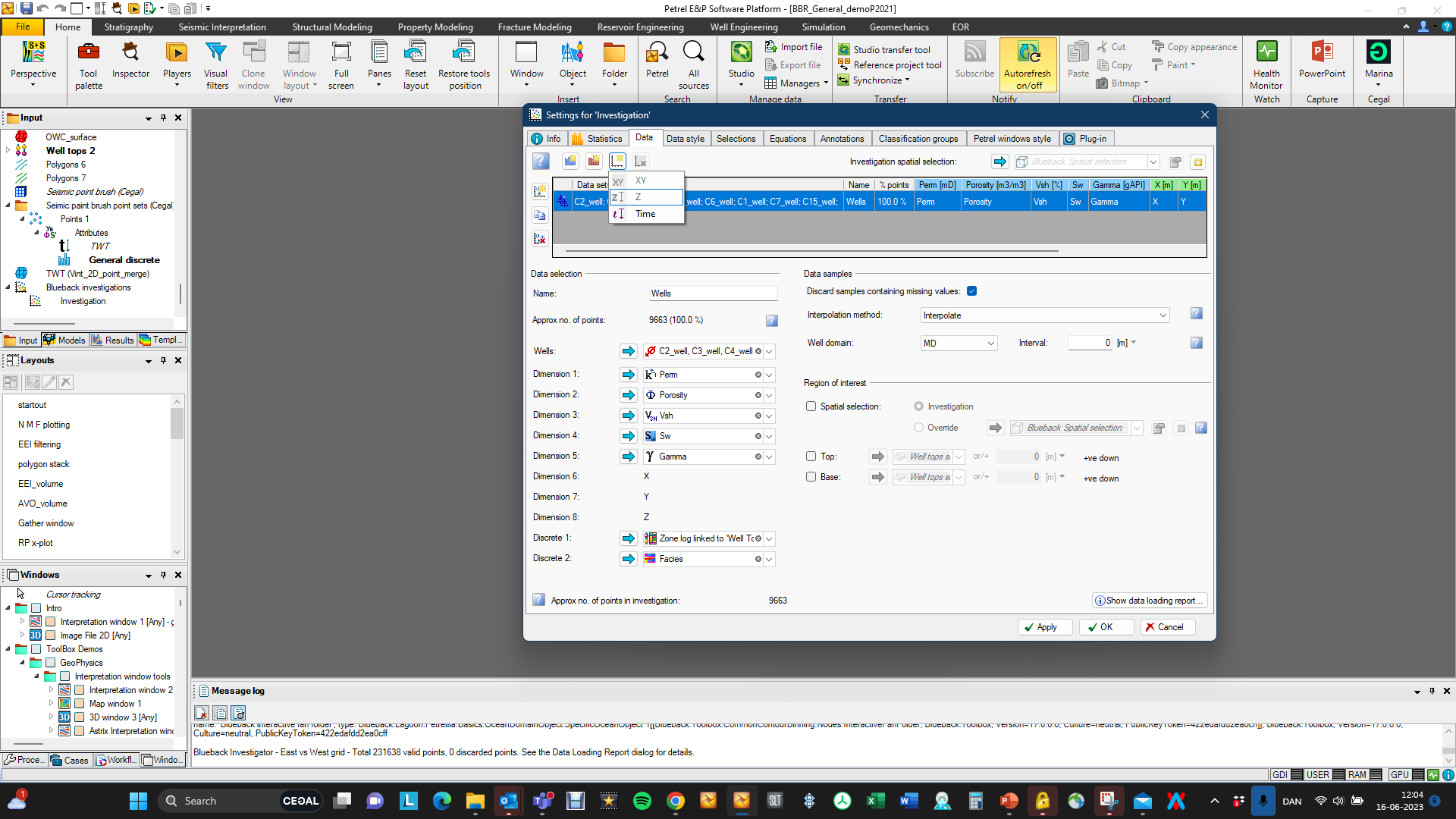Open the Interpolation method dropdown
1456x819 pixels.
[x=1045, y=315]
